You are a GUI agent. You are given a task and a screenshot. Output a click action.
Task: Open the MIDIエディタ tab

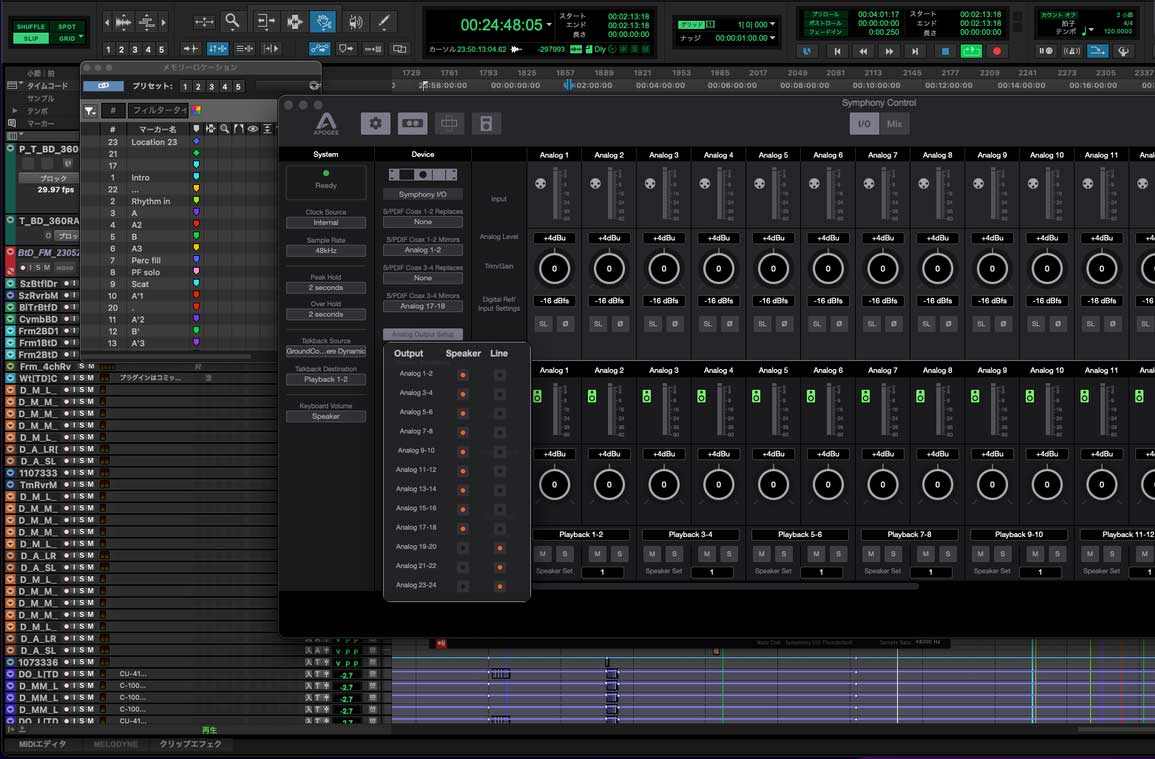click(x=42, y=744)
